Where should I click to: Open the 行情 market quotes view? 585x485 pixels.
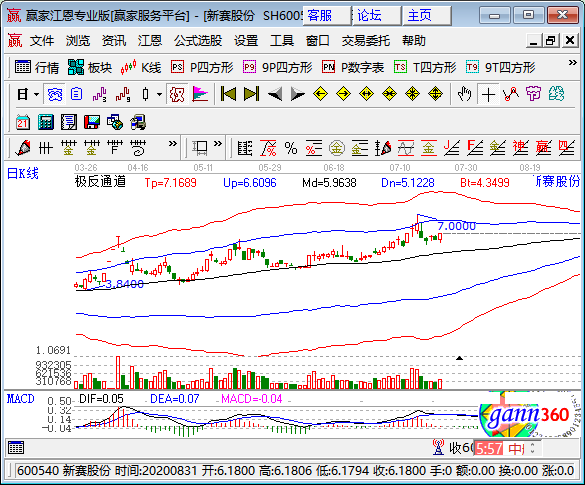[37, 68]
